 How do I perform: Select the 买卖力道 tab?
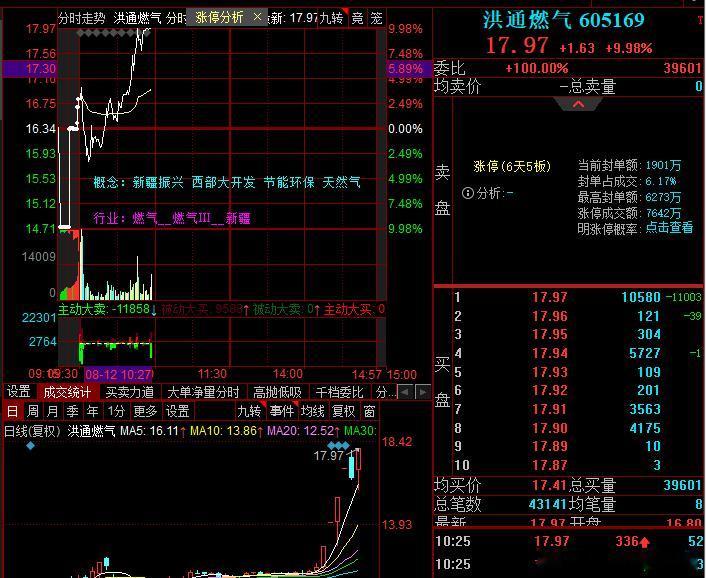click(x=129, y=392)
